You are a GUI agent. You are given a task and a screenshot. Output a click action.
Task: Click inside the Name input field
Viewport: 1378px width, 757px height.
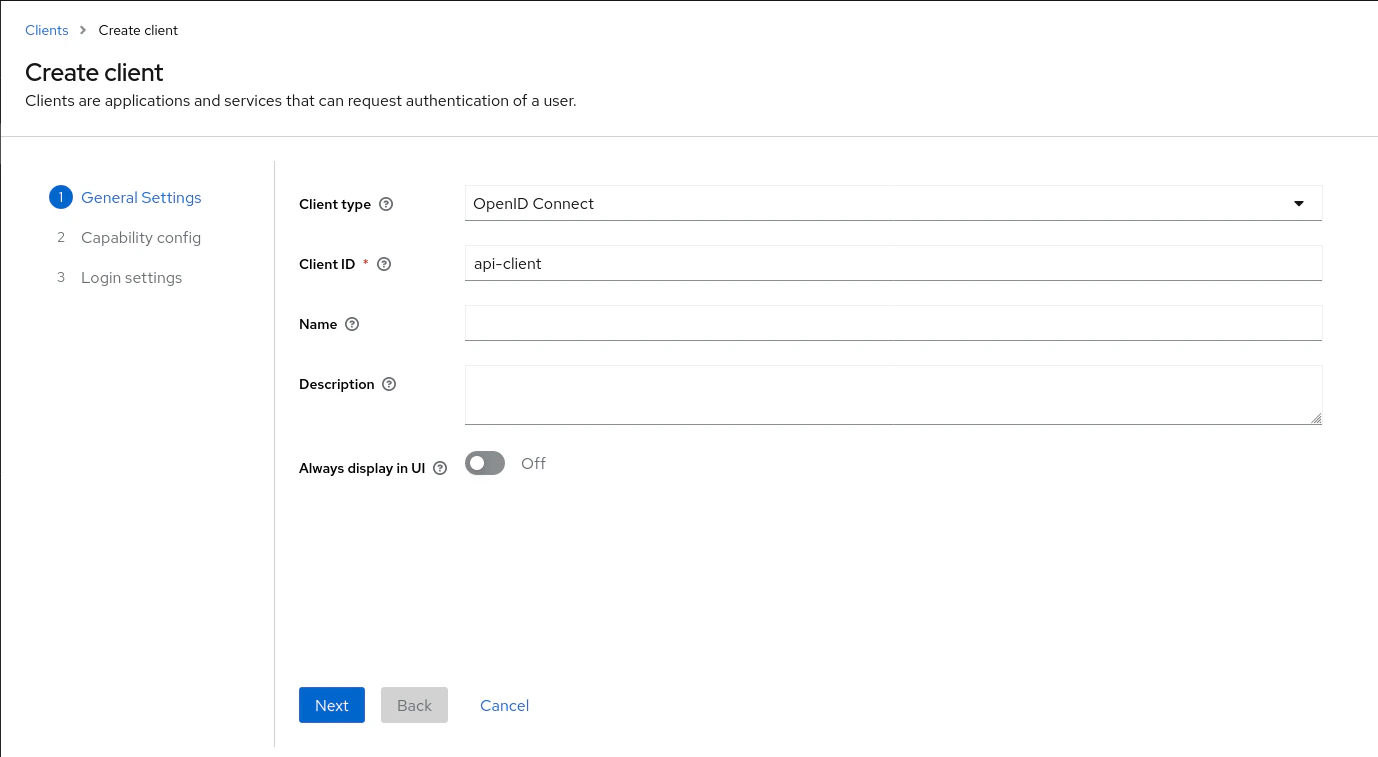pos(893,323)
